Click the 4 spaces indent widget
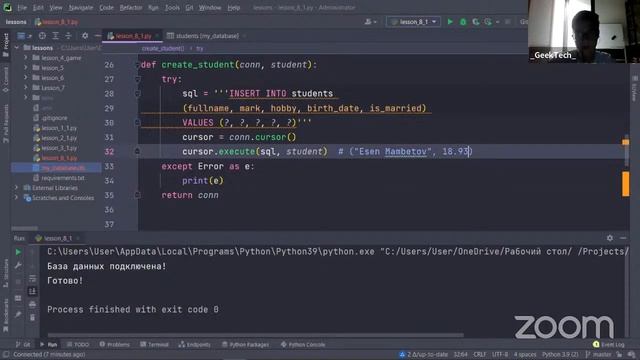Viewport: 640px width, 360px height. click(524, 355)
